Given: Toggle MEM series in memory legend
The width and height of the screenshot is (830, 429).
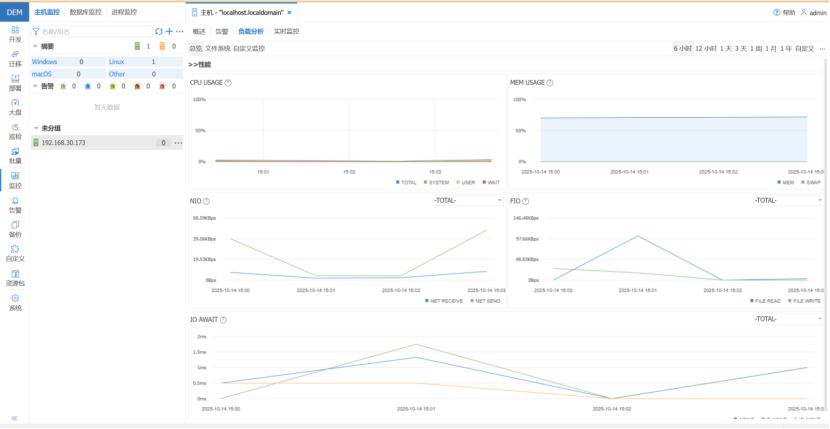Looking at the screenshot, I should click(x=784, y=182).
